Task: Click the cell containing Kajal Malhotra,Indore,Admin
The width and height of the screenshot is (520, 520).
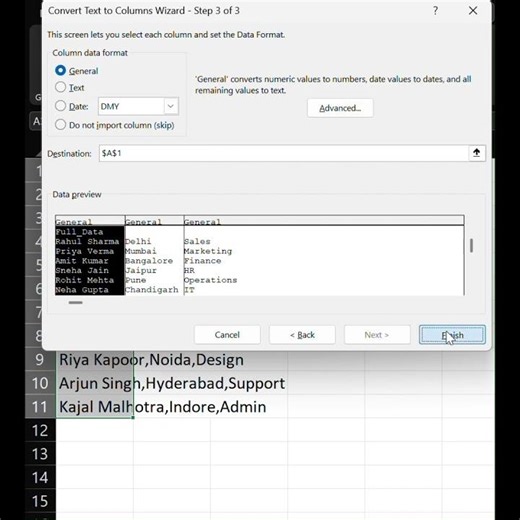Action: pos(95,407)
